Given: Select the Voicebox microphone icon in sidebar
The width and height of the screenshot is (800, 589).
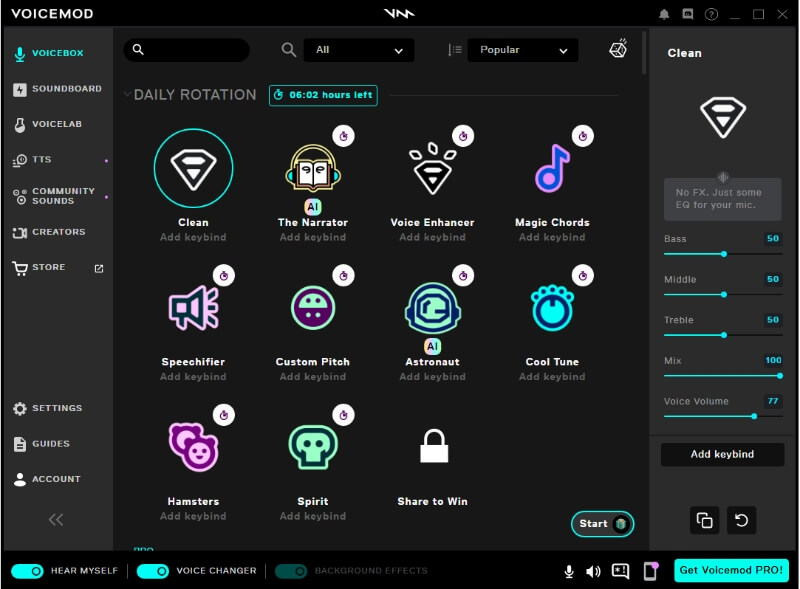Looking at the screenshot, I should pos(18,53).
